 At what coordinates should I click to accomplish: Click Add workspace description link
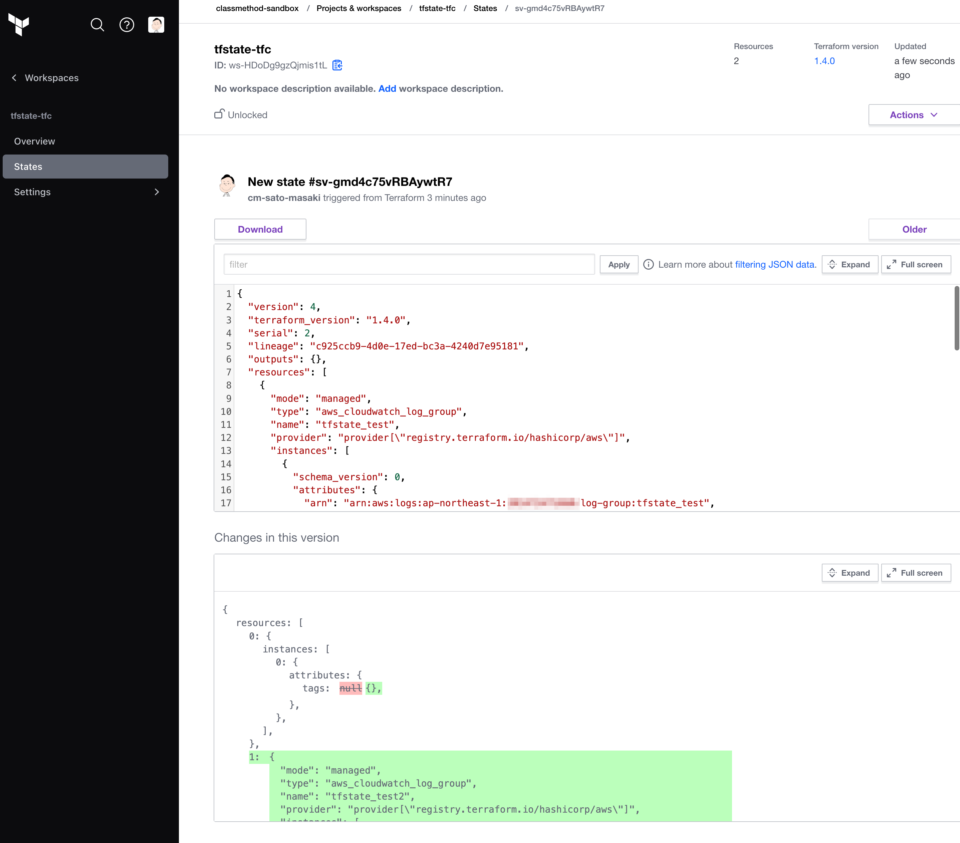pyautogui.click(x=387, y=89)
